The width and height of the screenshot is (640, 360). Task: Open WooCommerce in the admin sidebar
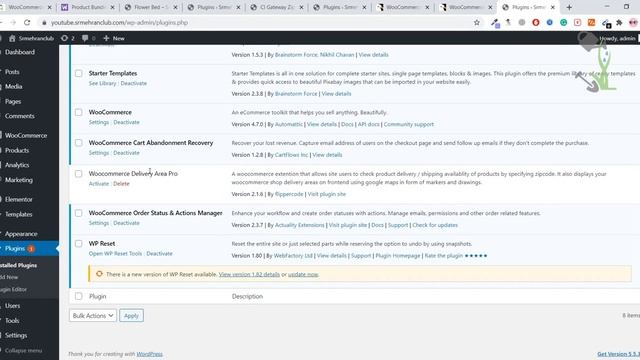pos(26,136)
